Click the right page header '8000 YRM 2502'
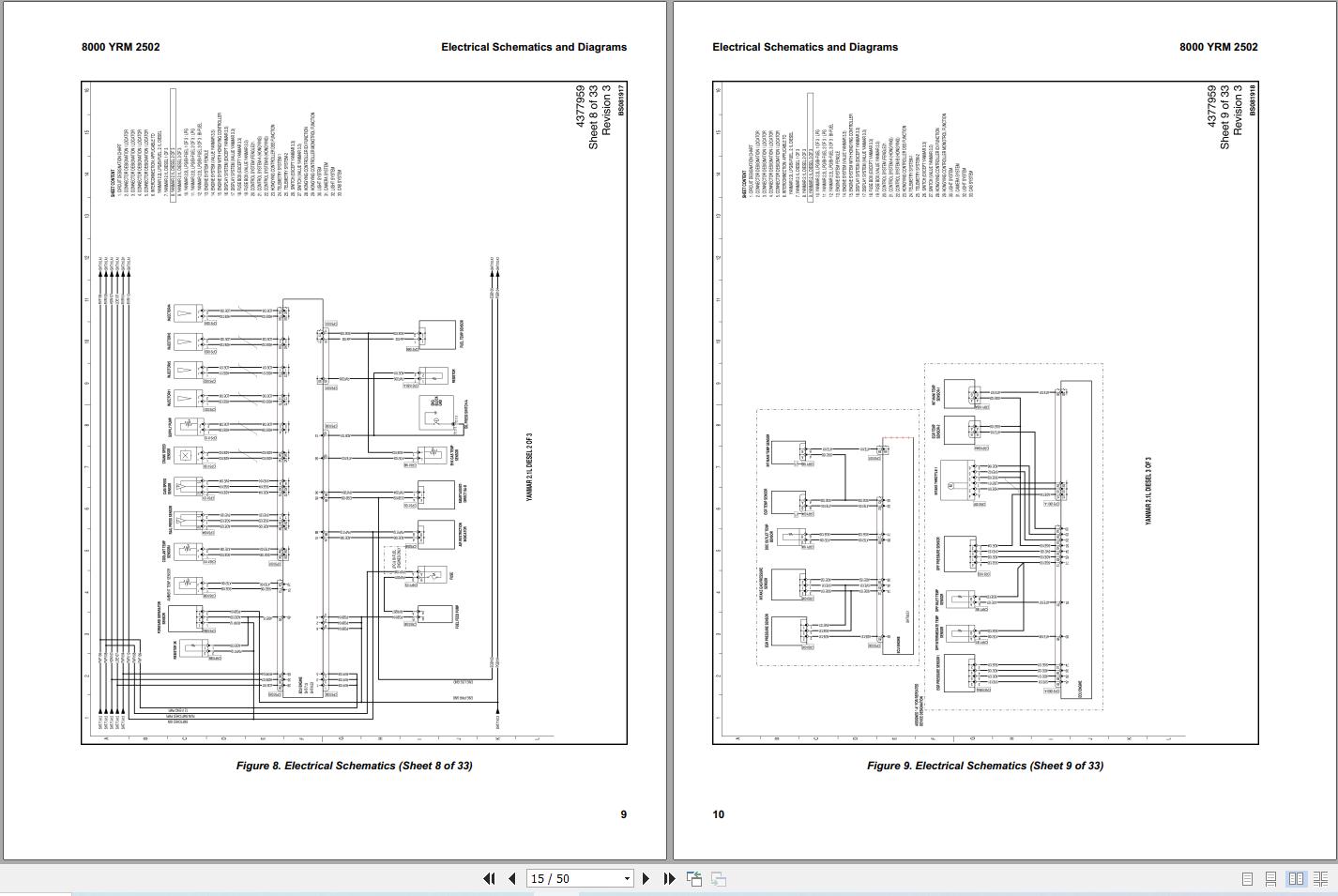The image size is (1338, 896). pos(1219,47)
